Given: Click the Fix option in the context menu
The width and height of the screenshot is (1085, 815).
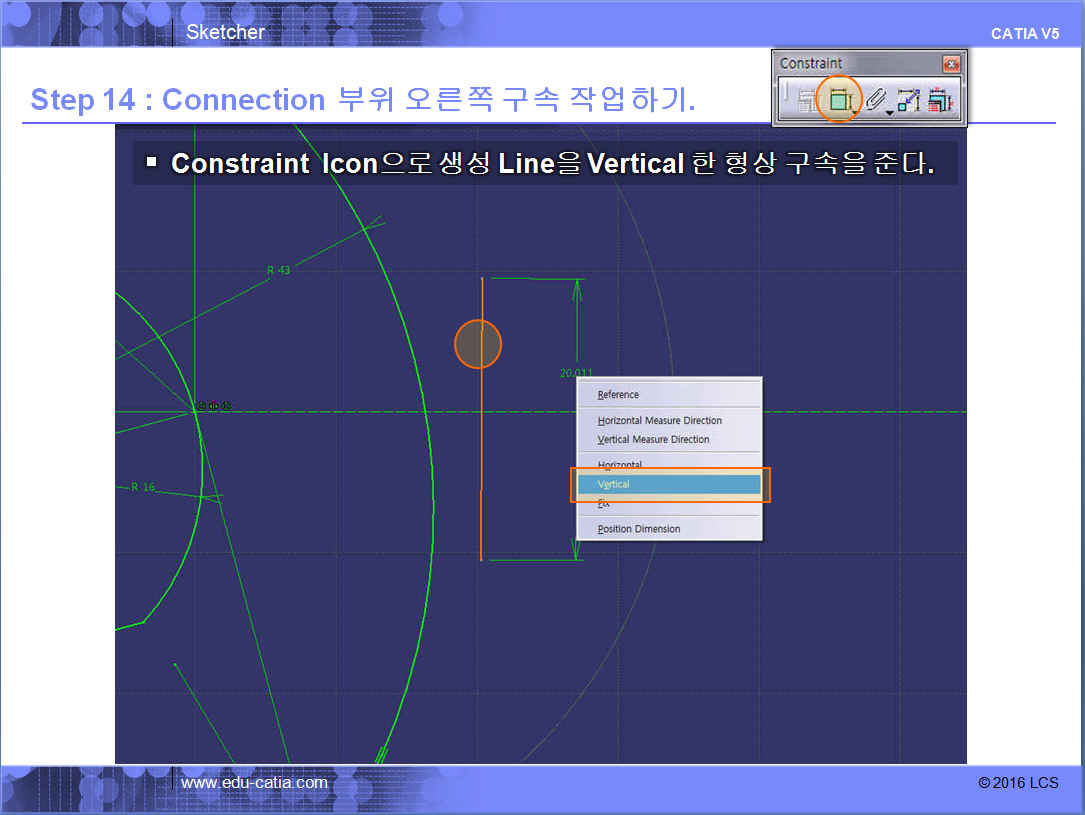Looking at the screenshot, I should coord(603,504).
